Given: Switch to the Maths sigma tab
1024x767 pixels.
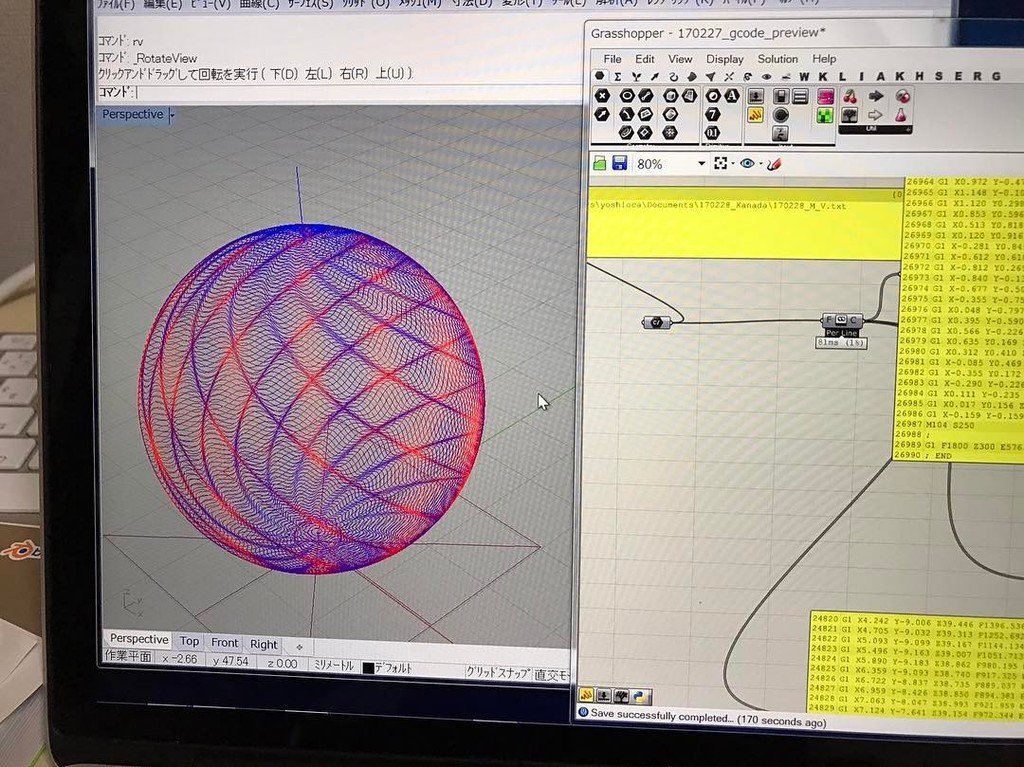Looking at the screenshot, I should coord(618,76).
